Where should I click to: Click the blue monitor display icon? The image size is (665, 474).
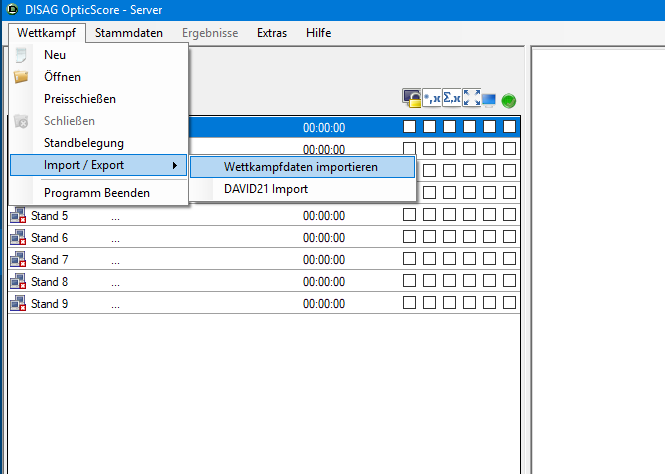point(490,99)
